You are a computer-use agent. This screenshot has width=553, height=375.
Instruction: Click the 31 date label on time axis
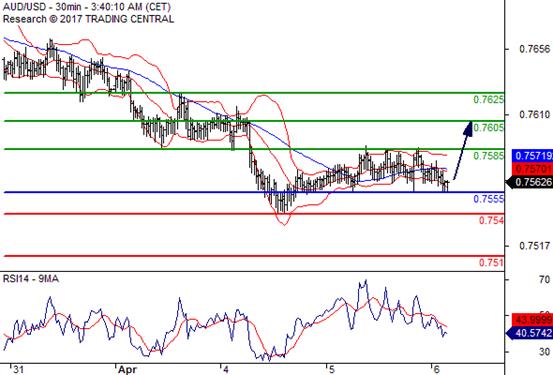18,370
